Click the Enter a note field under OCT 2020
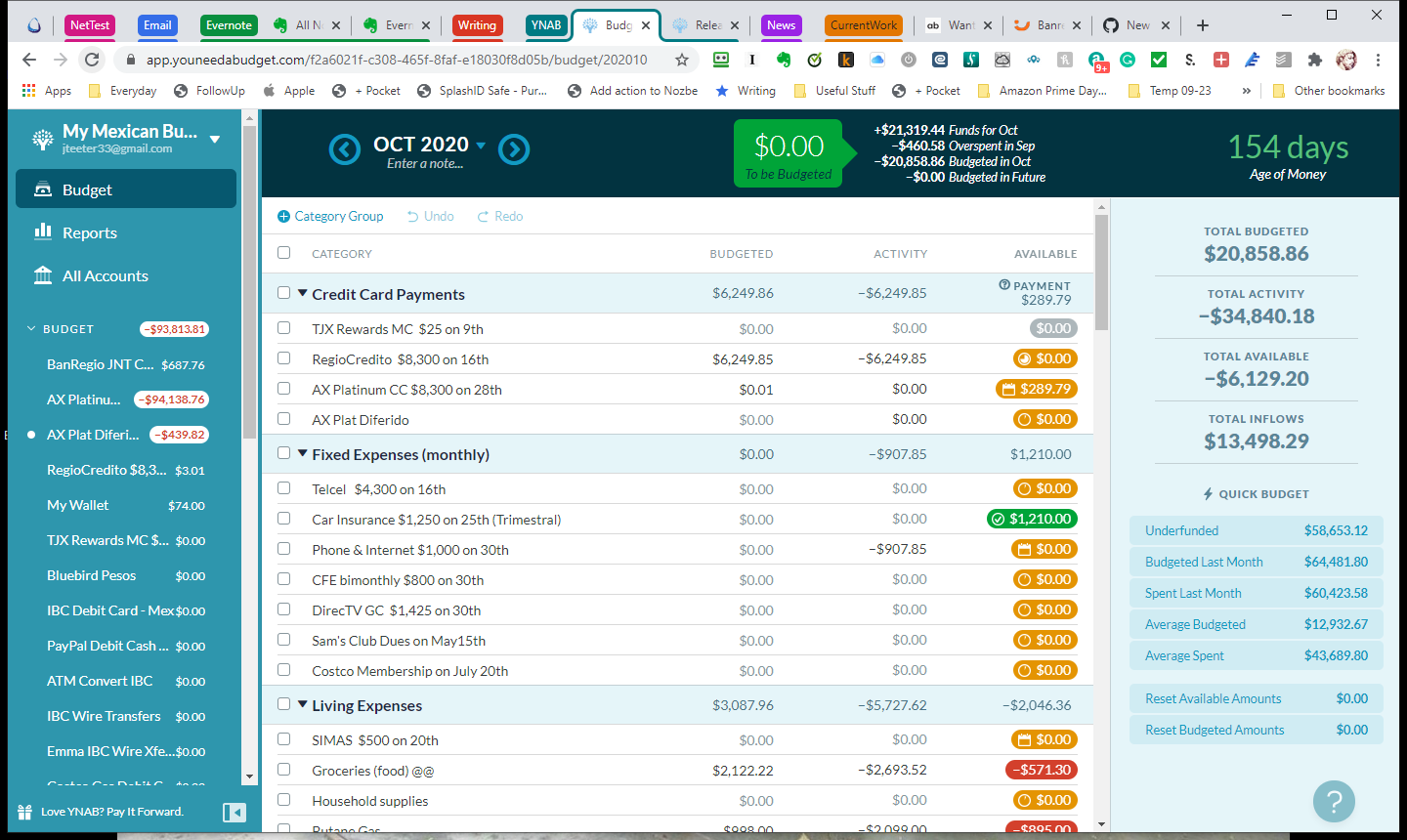This screenshot has height=840, width=1407. click(424, 163)
